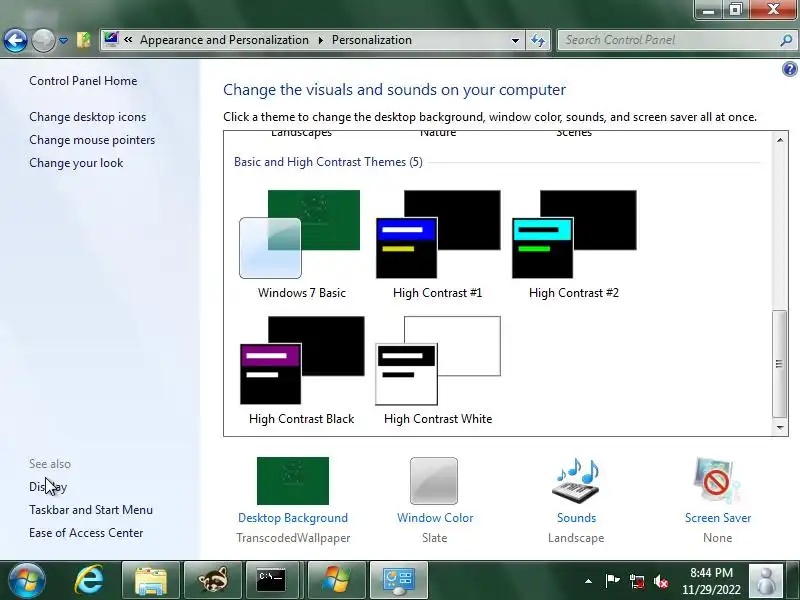
Task: Open the raccoon app taskbar icon
Action: tap(212, 580)
